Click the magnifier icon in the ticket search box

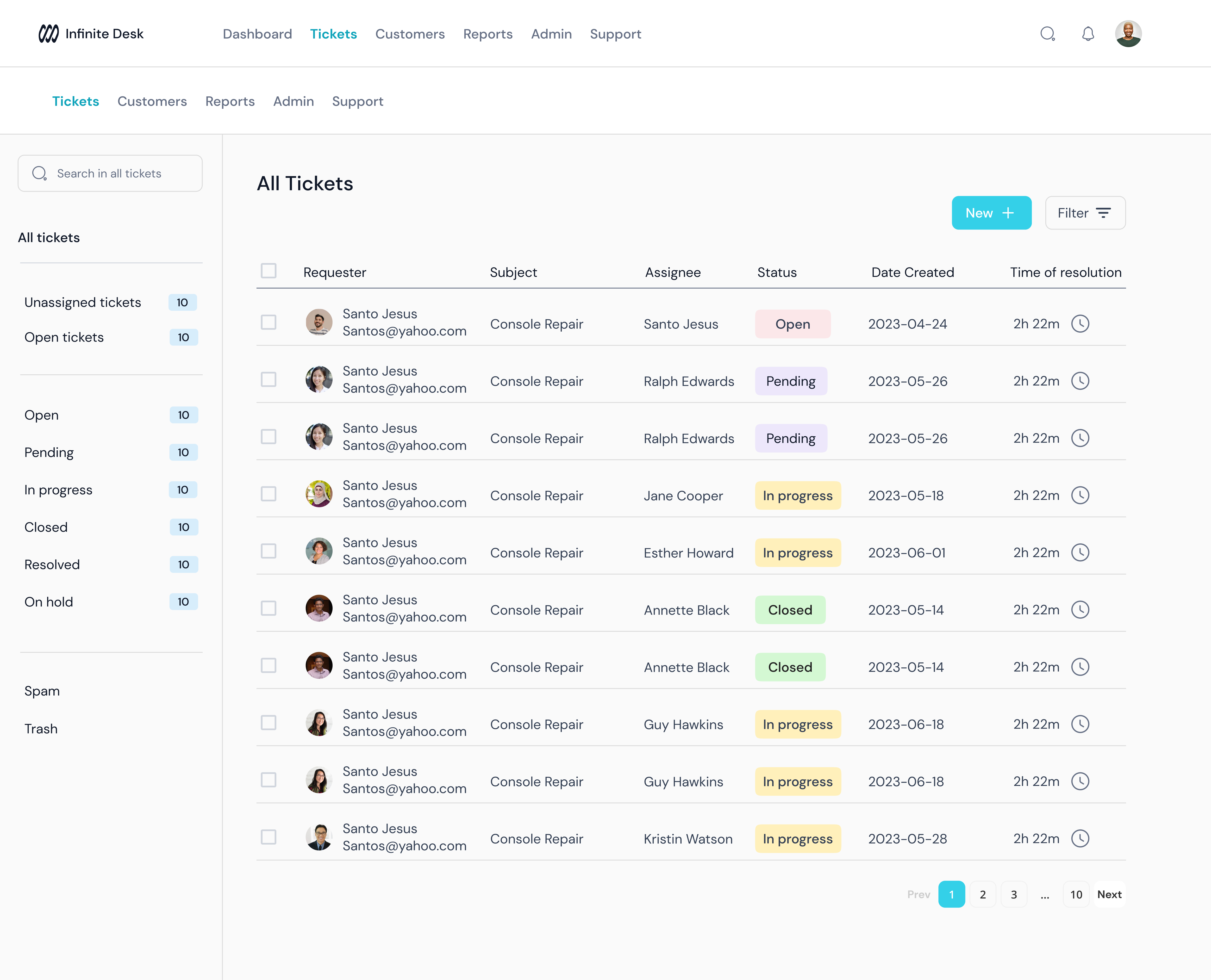39,173
